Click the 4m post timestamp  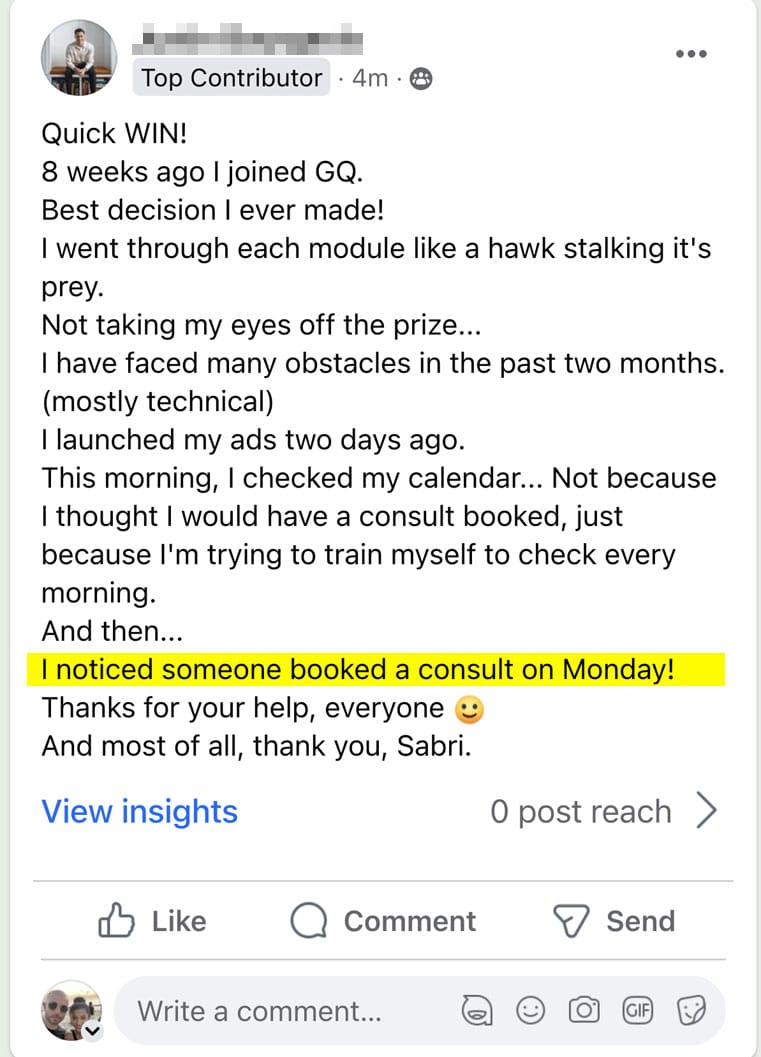(x=369, y=79)
